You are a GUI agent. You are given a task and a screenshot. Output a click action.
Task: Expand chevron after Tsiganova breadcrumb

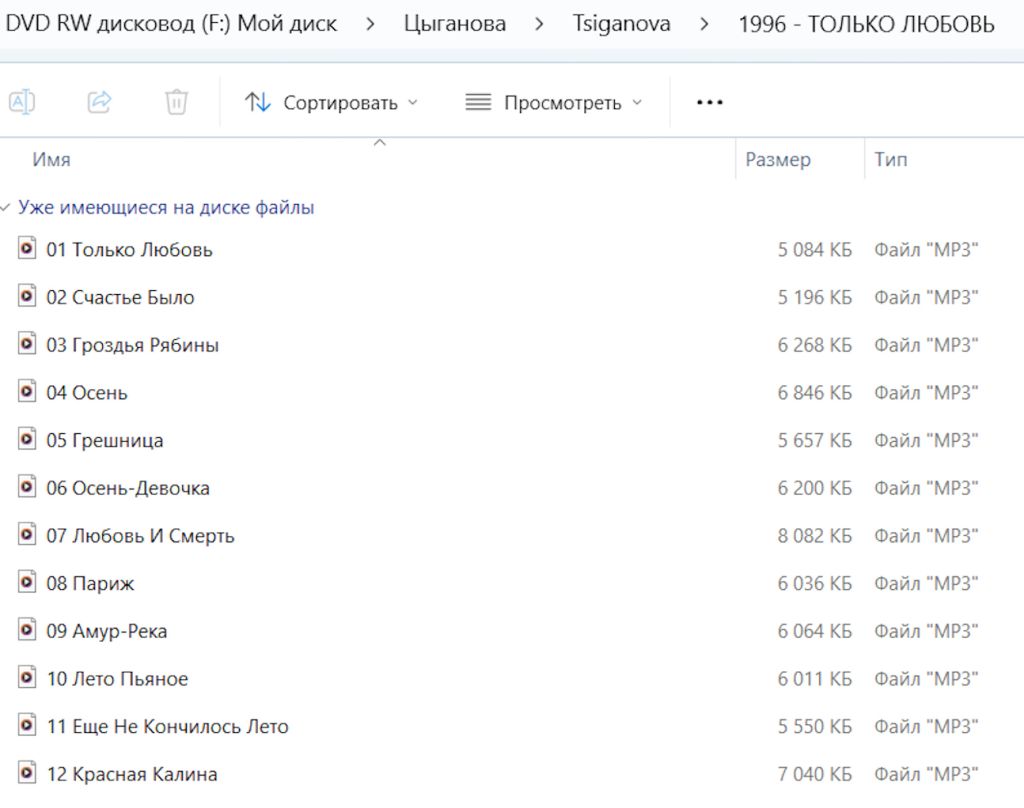tap(704, 24)
